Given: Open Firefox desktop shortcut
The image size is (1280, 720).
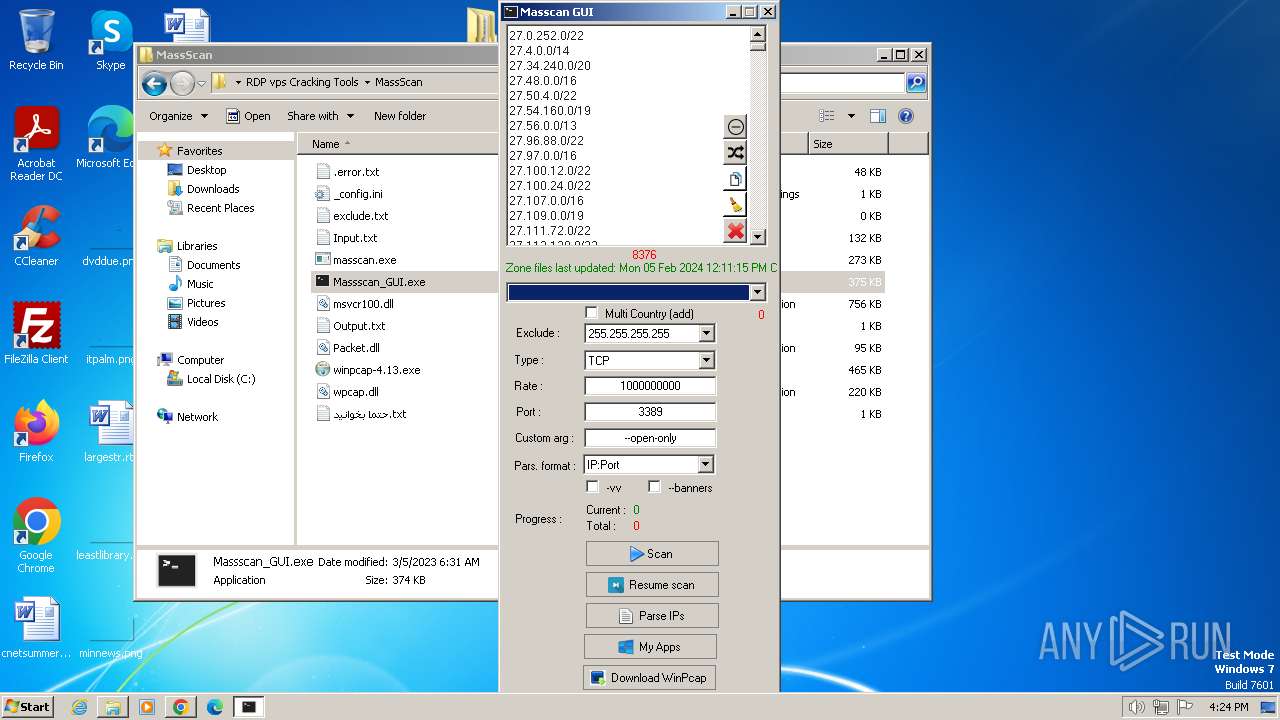Looking at the screenshot, I should [36, 431].
